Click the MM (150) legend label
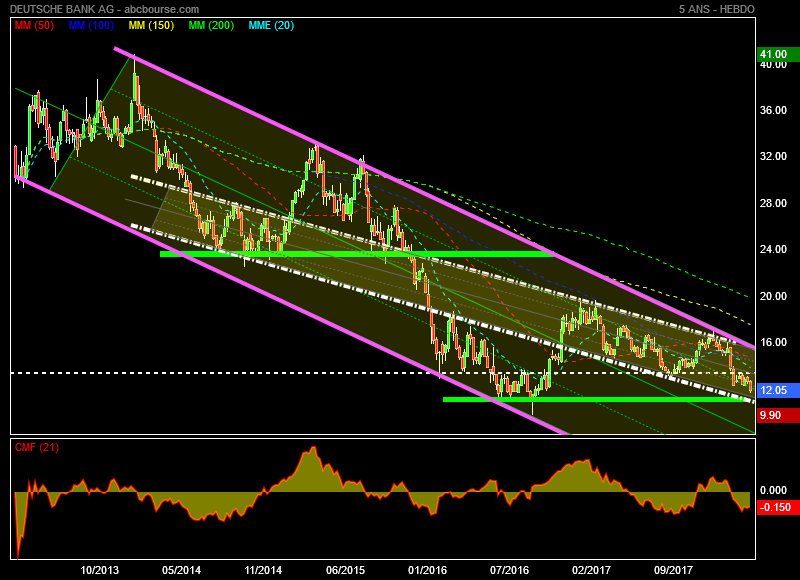Screen dimensions: 800x580 click(x=152, y=26)
